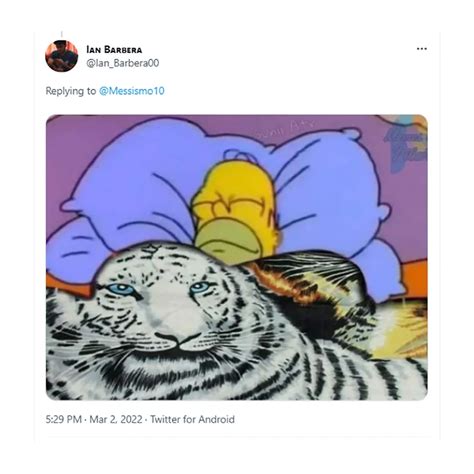Open the Twitter for Android source link
Image resolution: width=474 pixels, height=474 pixels.
pyautogui.click(x=192, y=419)
